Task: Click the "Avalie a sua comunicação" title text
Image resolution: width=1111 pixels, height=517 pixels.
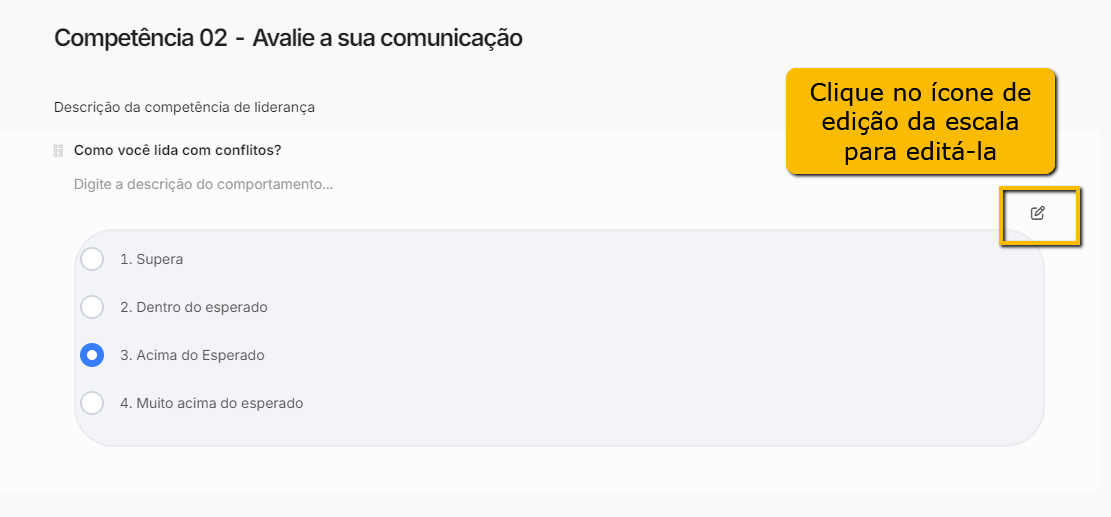Action: pos(388,38)
